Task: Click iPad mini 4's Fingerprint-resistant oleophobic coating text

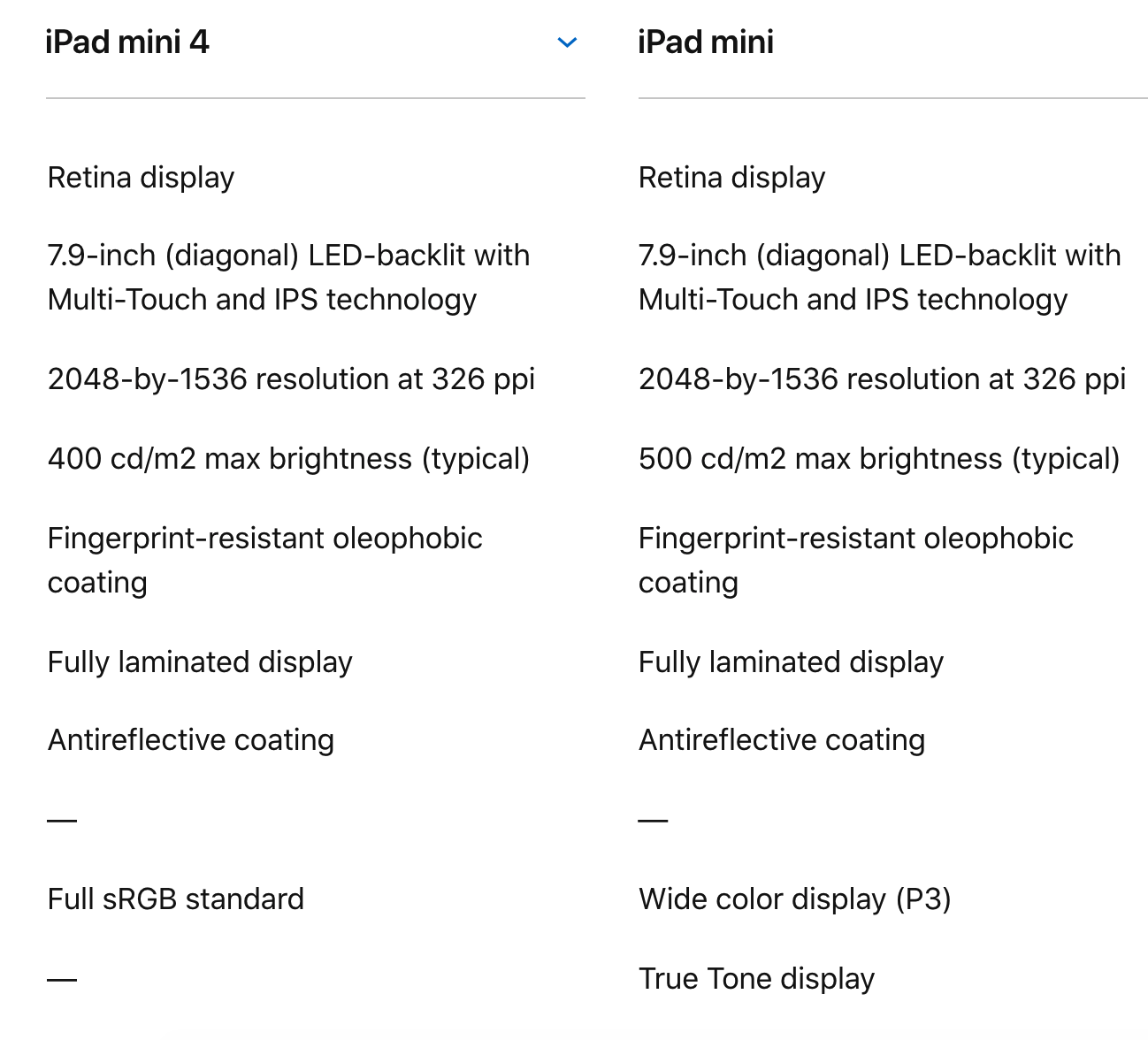Action: [265, 561]
